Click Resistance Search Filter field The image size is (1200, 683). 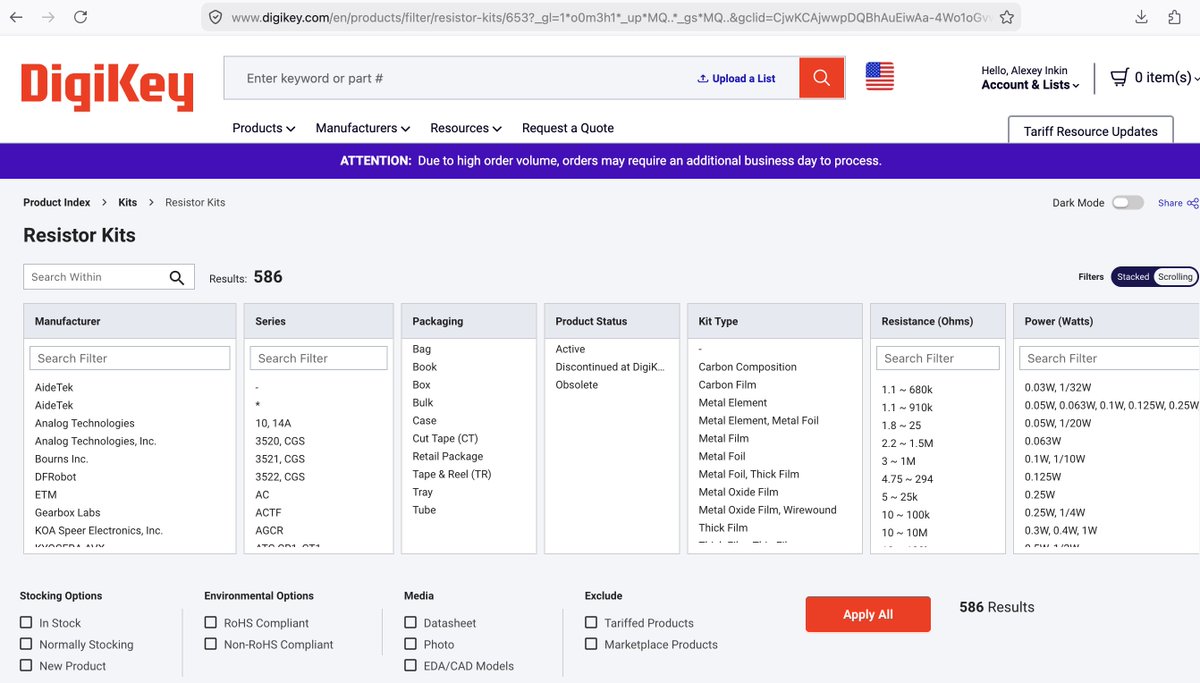(938, 358)
